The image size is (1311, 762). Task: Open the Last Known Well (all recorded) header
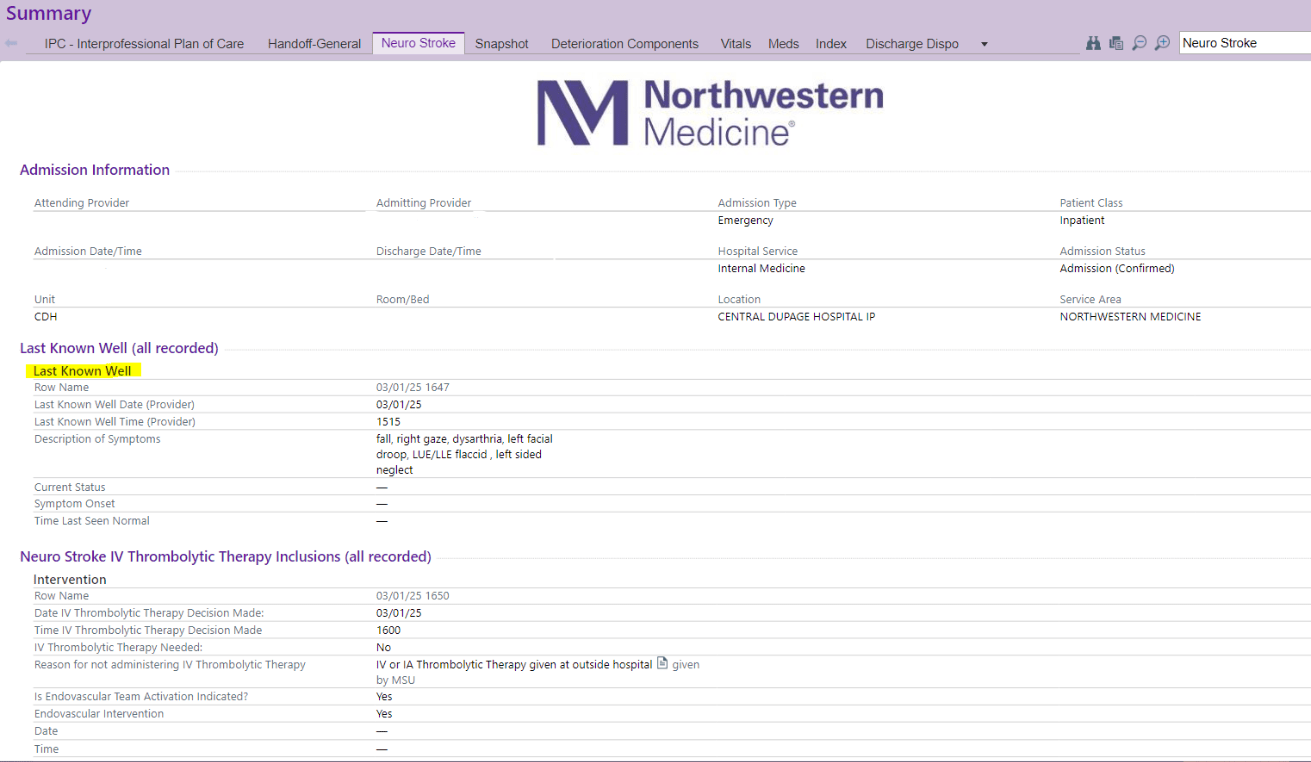[119, 348]
